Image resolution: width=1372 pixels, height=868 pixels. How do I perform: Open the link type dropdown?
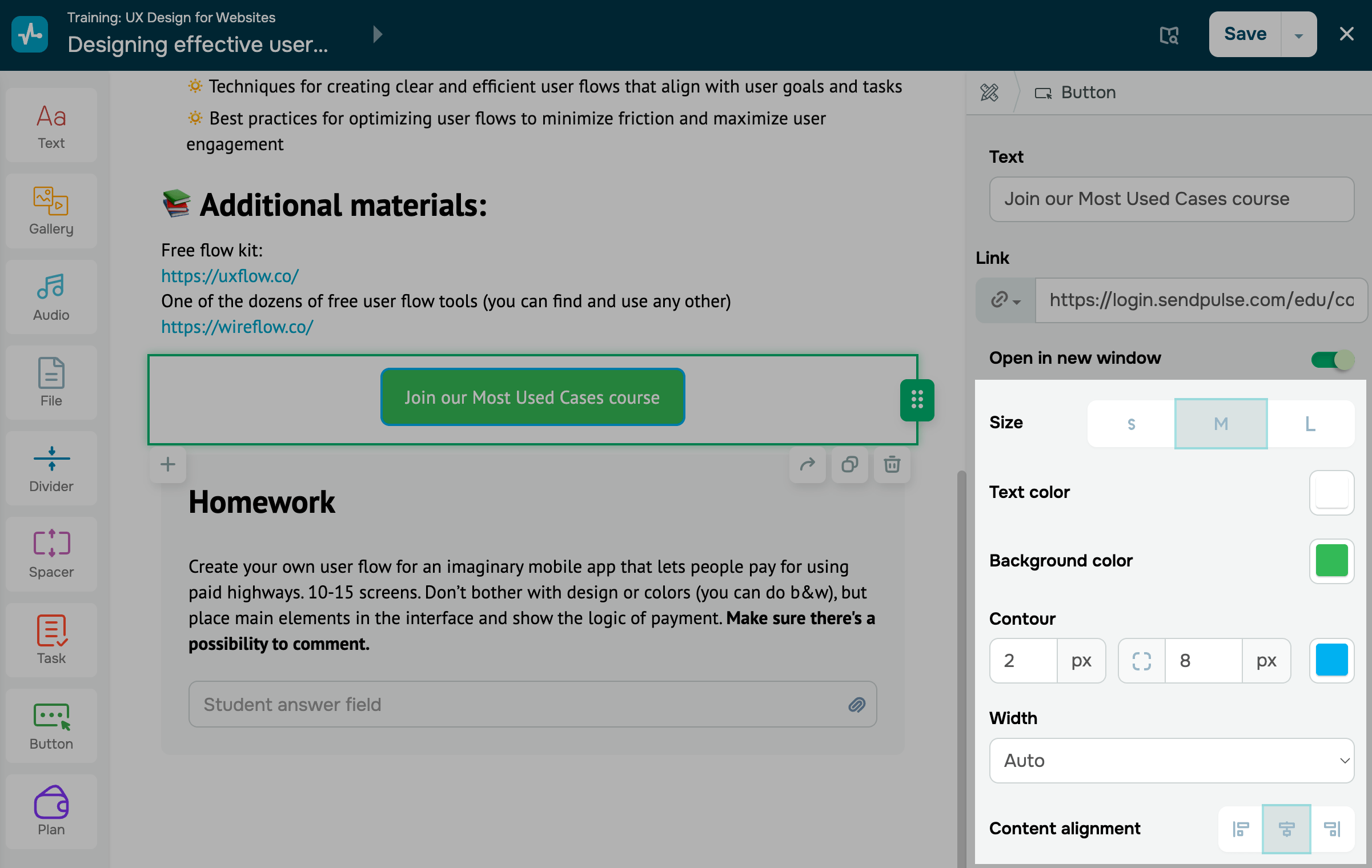point(1005,300)
